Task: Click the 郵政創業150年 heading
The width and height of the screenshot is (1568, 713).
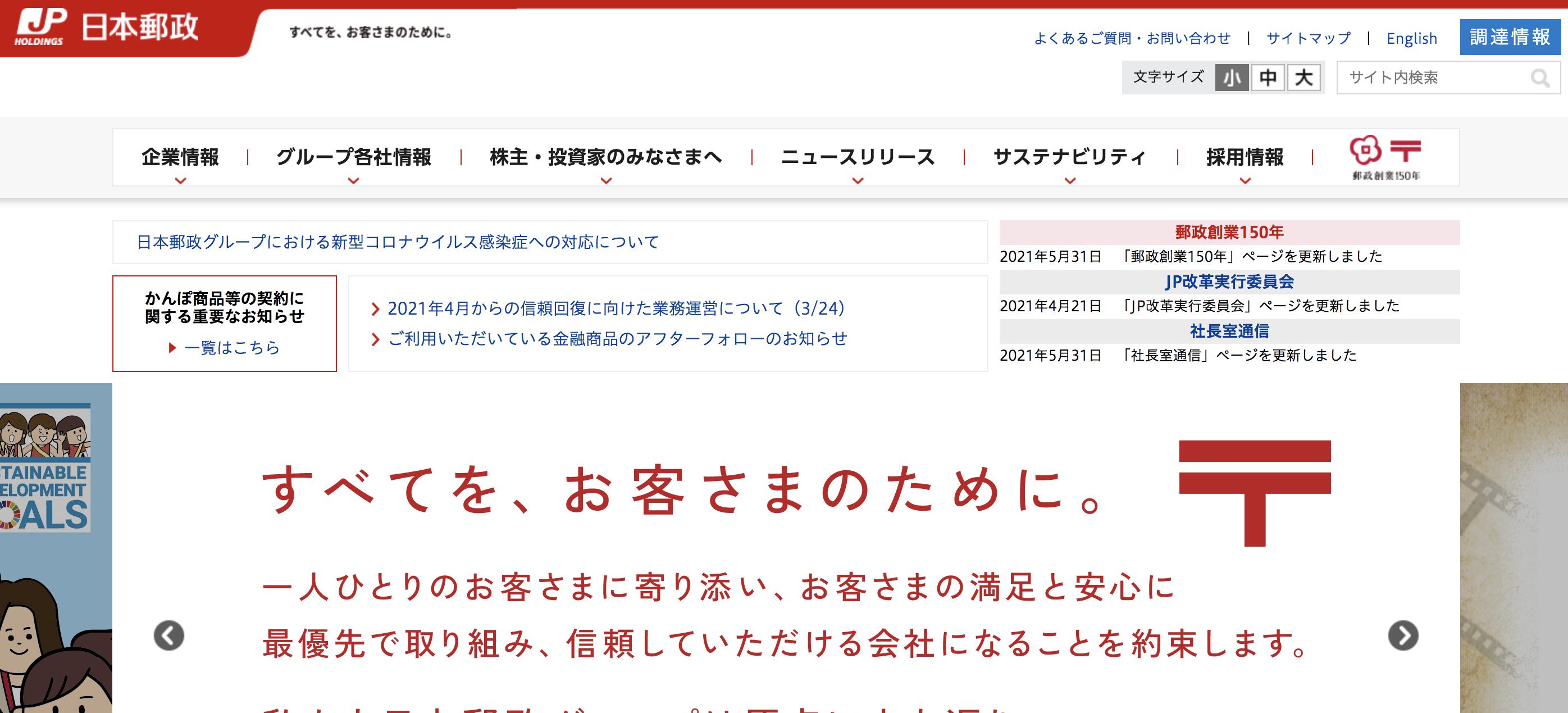Action: 1229,233
